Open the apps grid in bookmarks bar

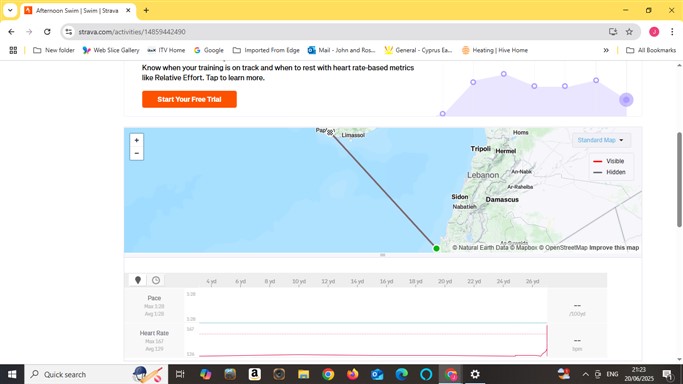[13, 51]
